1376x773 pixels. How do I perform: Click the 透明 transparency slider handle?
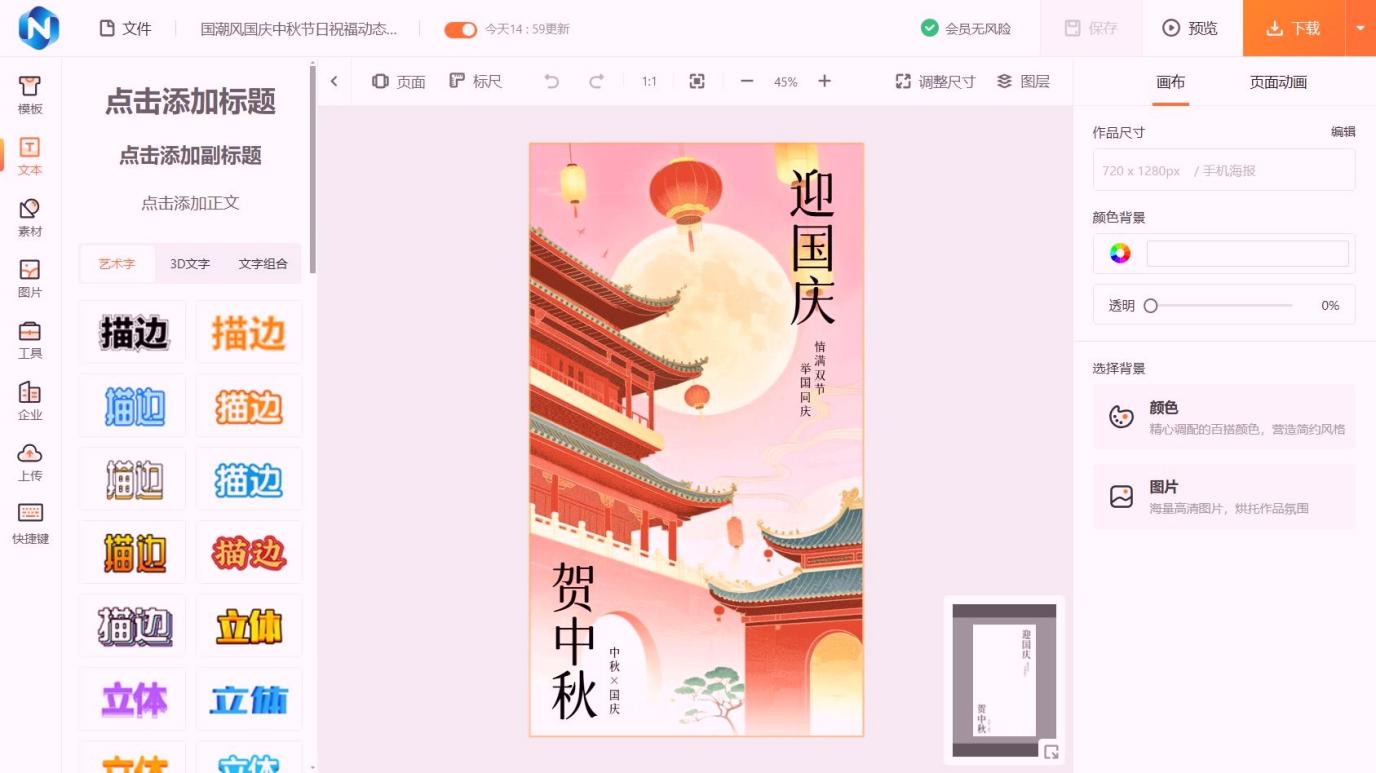[x=1150, y=306]
